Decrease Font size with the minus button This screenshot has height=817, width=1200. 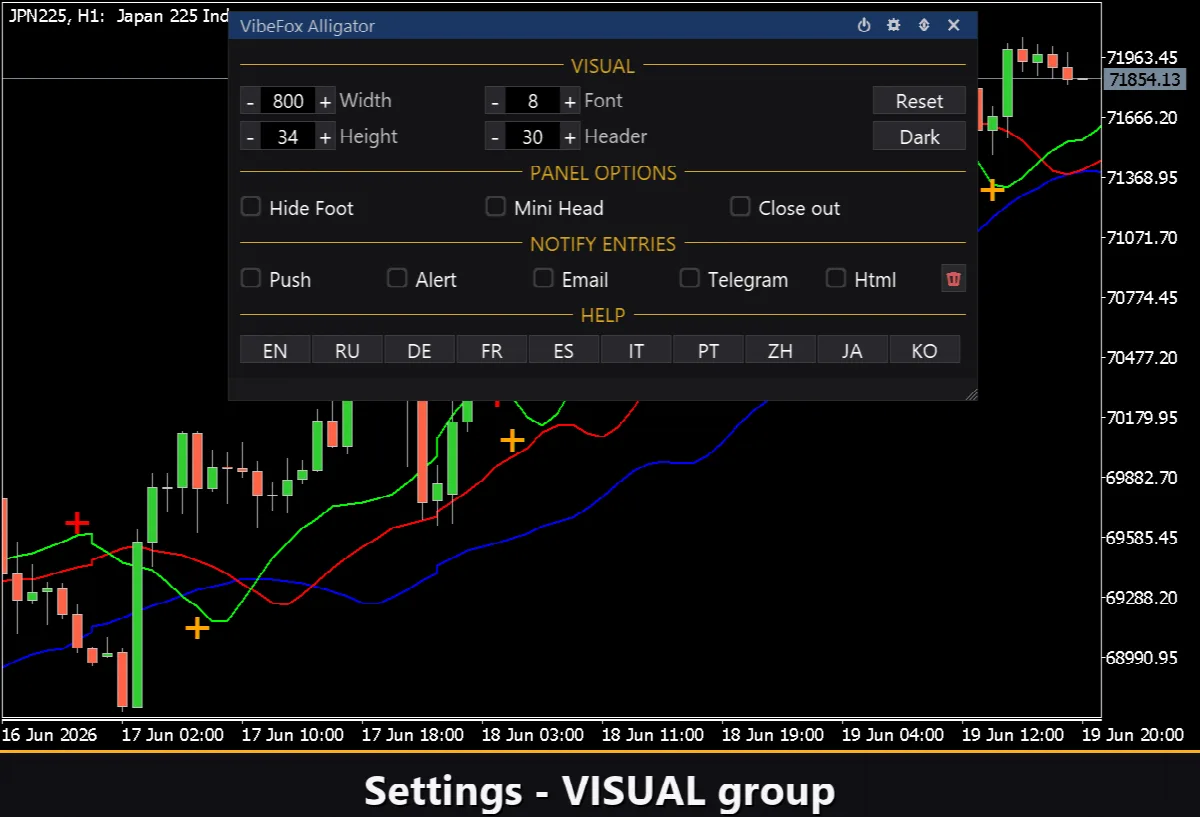point(495,101)
